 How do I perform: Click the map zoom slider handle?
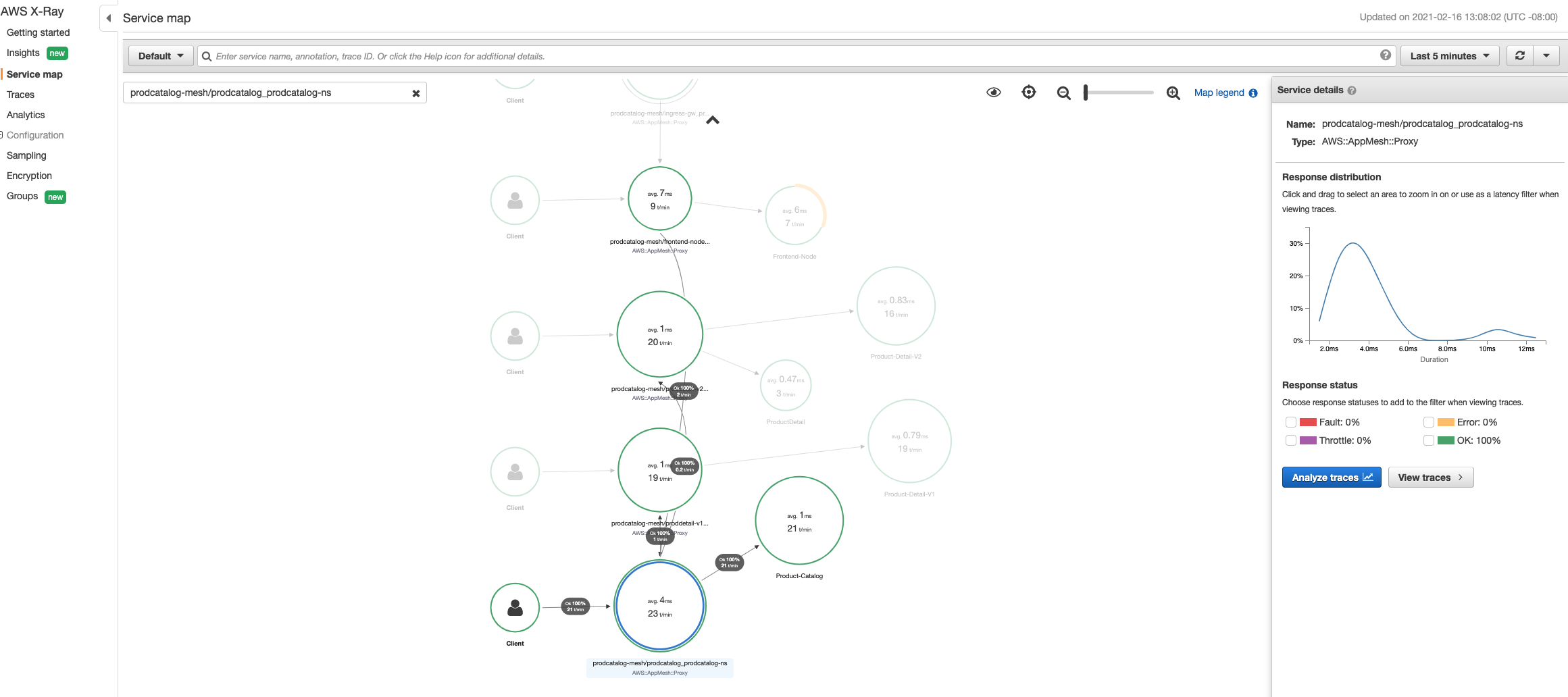point(1086,93)
